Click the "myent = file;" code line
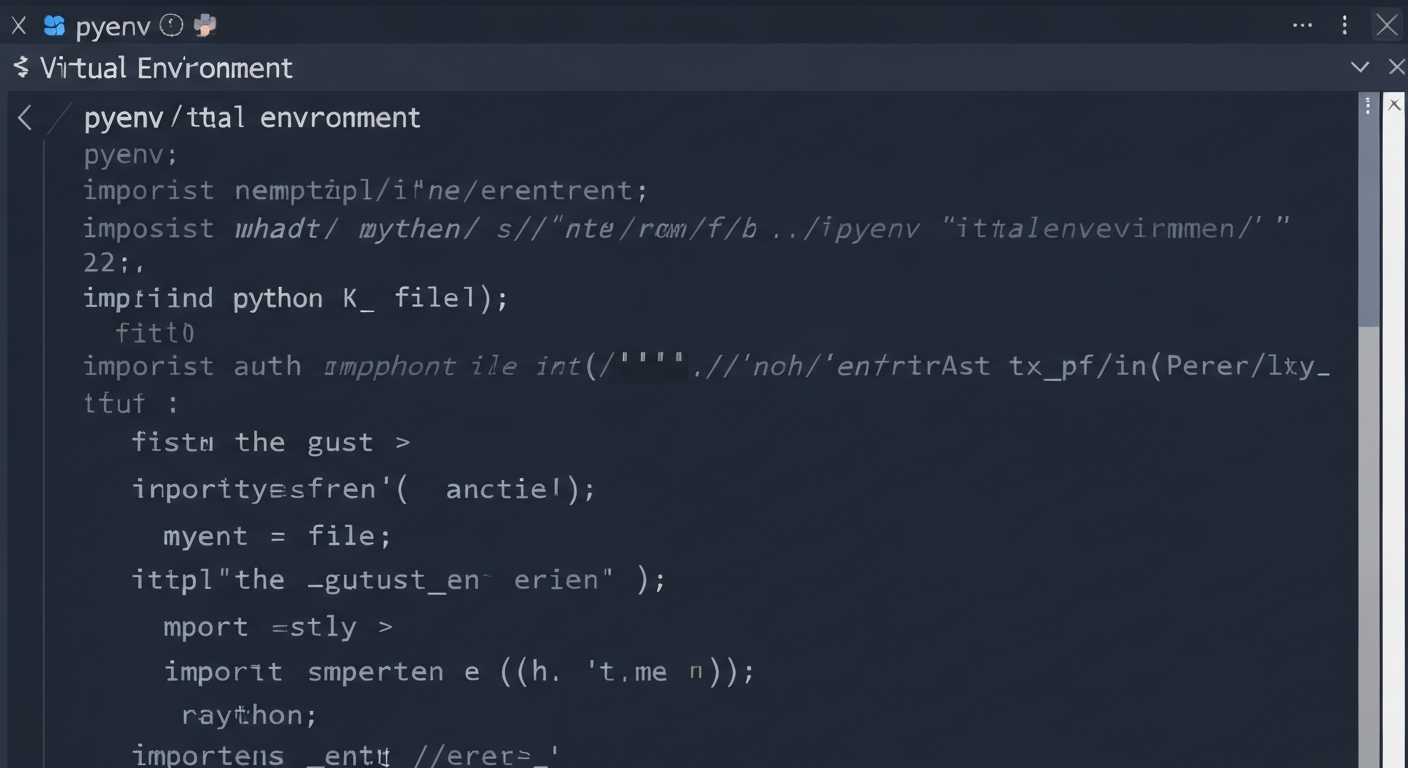The width and height of the screenshot is (1408, 768). pyautogui.click(x=276, y=536)
